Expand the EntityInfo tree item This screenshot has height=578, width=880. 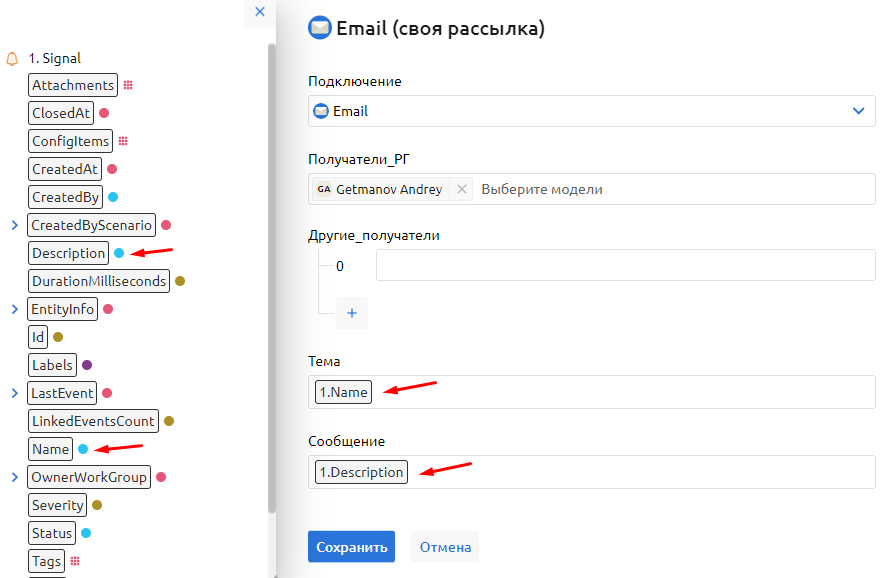pyautogui.click(x=14, y=309)
